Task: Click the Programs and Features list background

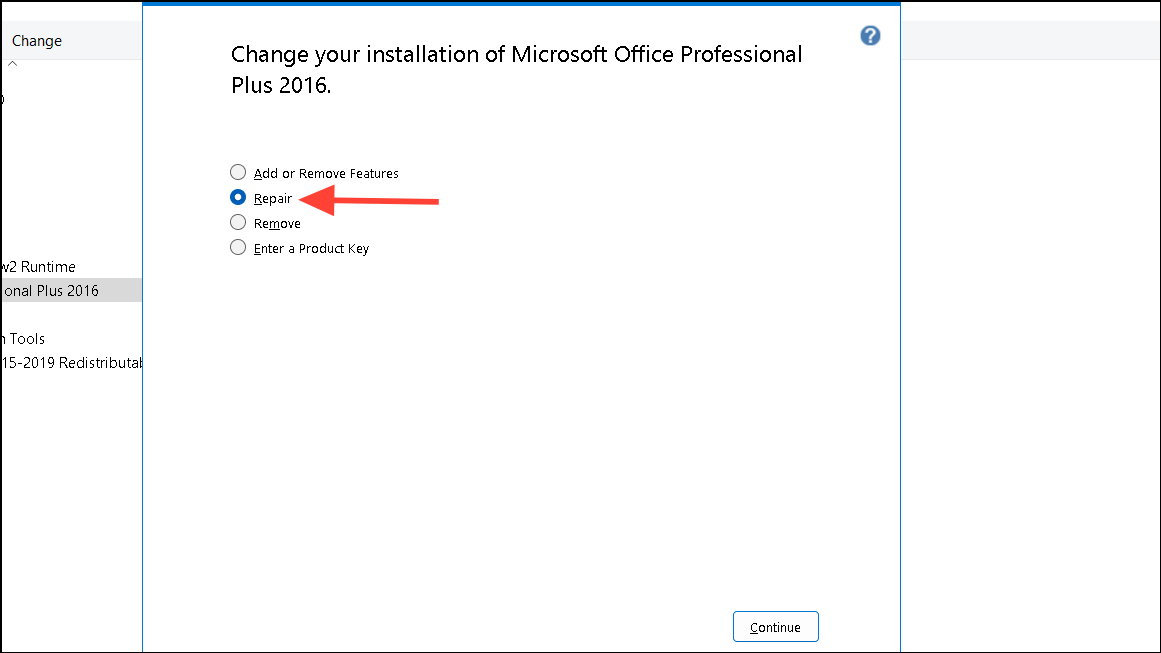Action: 70,480
